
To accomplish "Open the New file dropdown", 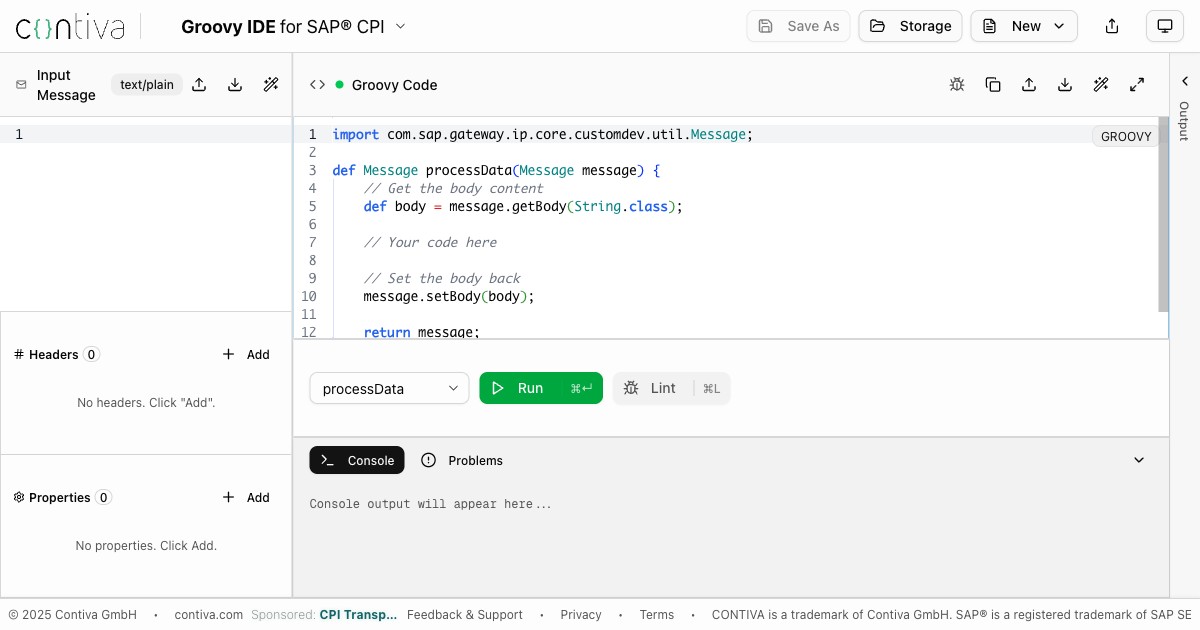I will click(x=1023, y=26).
